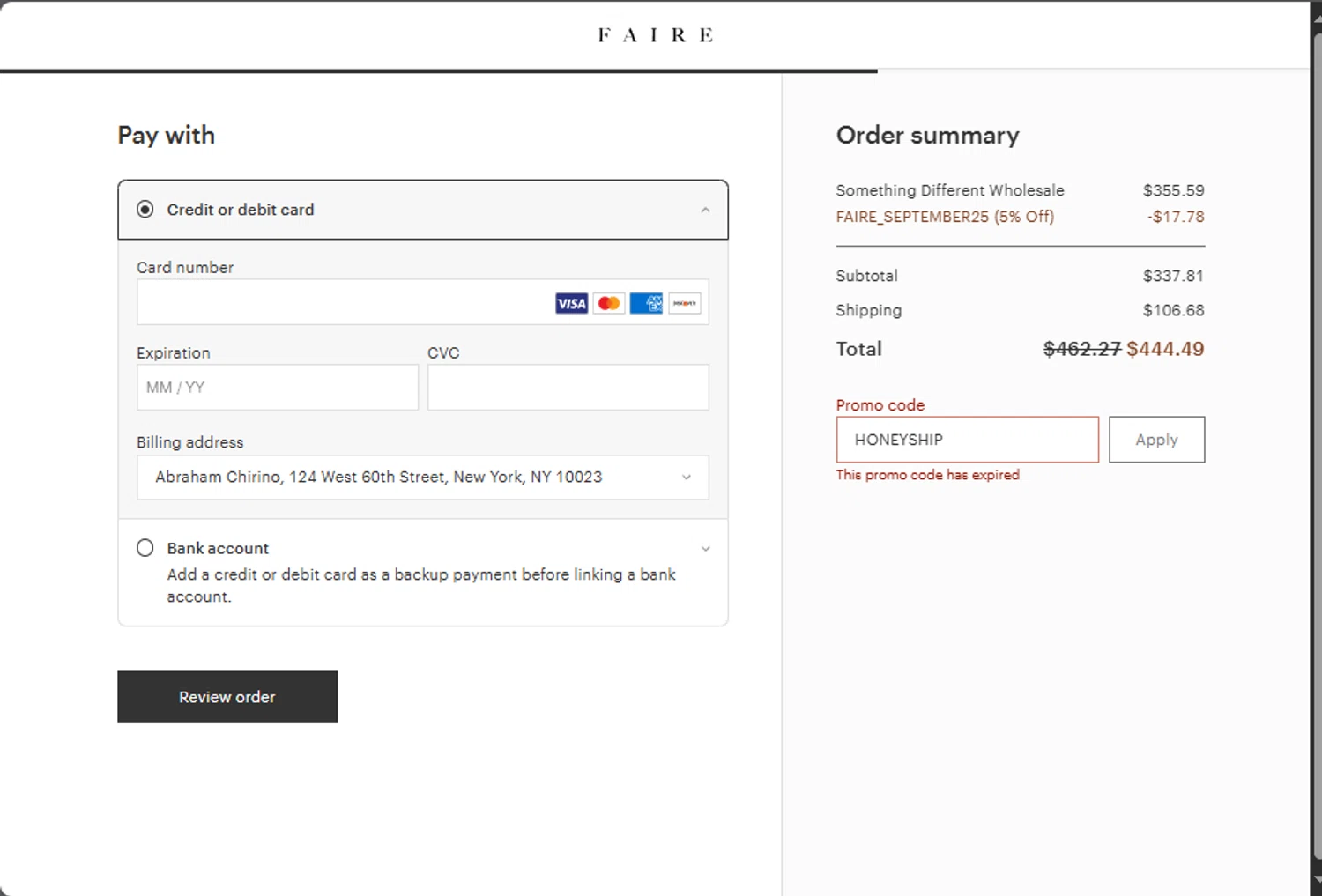Select the Credit or debit card radio button
1322x896 pixels.
145,210
